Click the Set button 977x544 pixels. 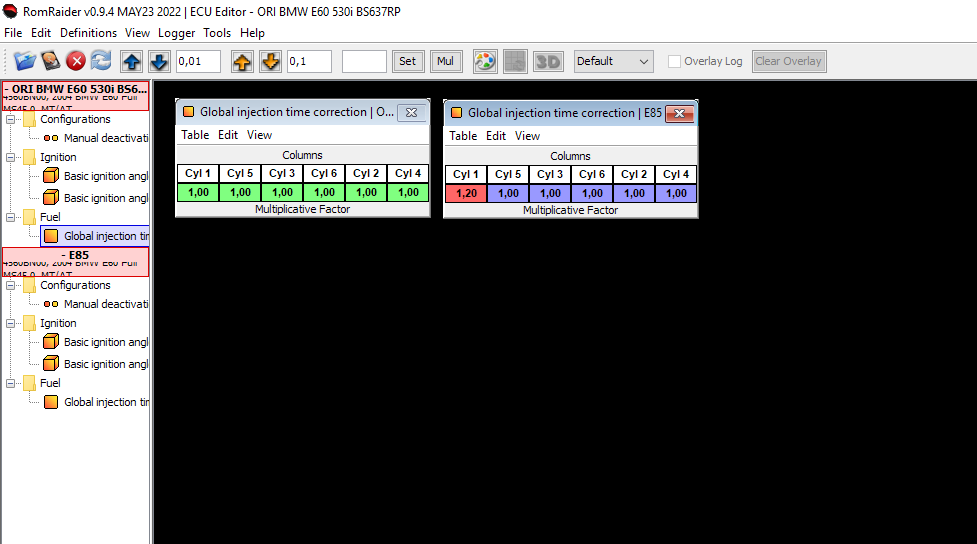[407, 61]
